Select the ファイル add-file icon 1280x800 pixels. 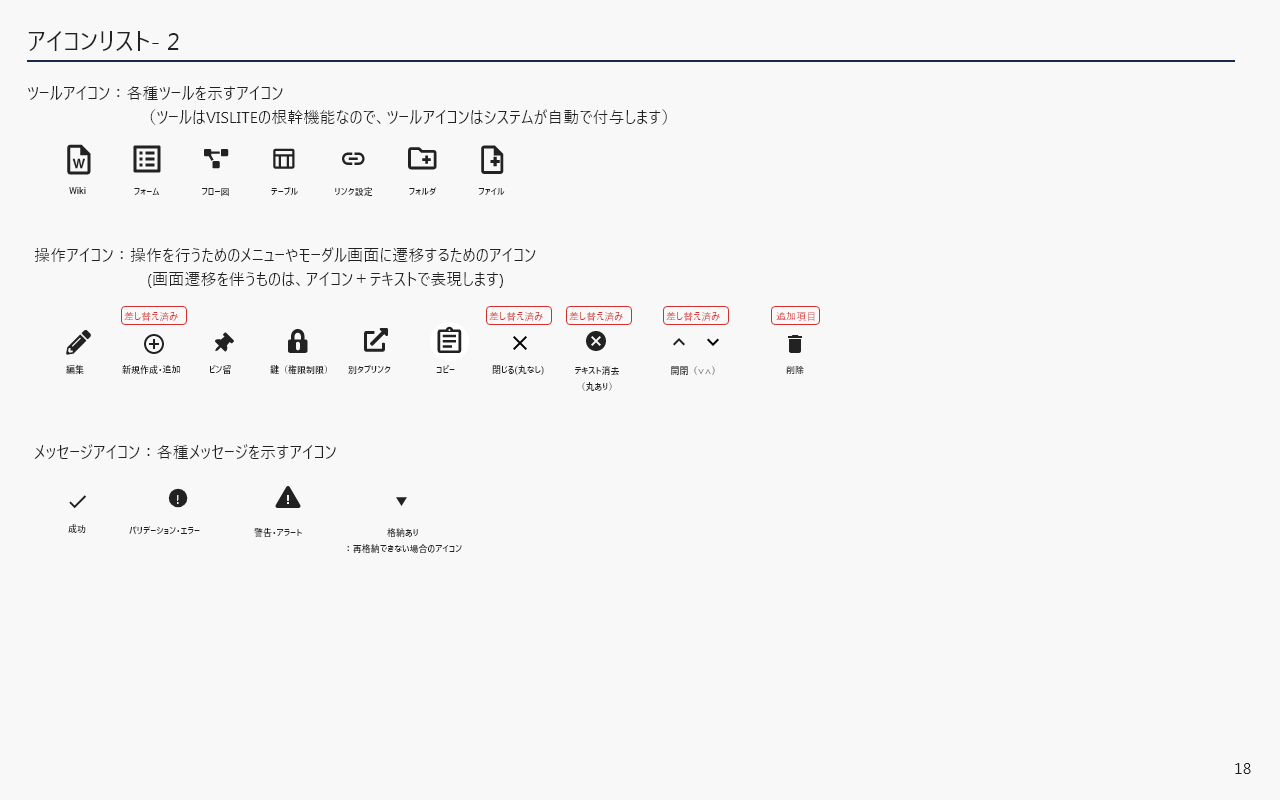pyautogui.click(x=492, y=160)
